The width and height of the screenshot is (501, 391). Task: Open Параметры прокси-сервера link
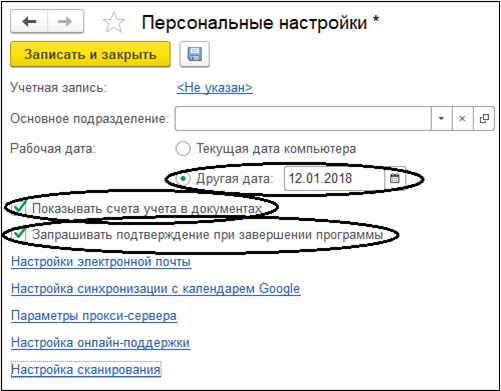pyautogui.click(x=94, y=316)
